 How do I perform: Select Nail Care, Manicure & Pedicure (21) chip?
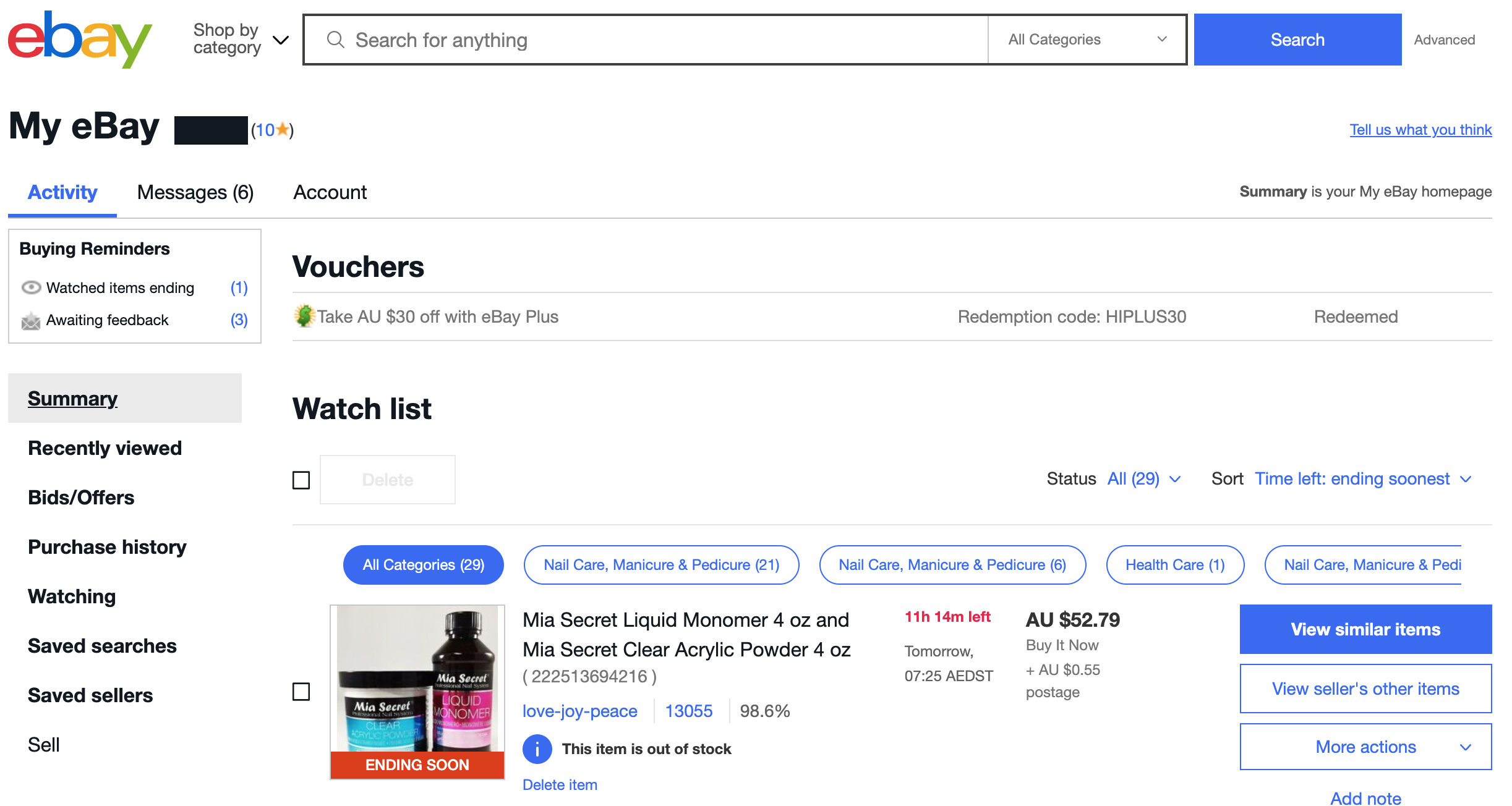(661, 565)
